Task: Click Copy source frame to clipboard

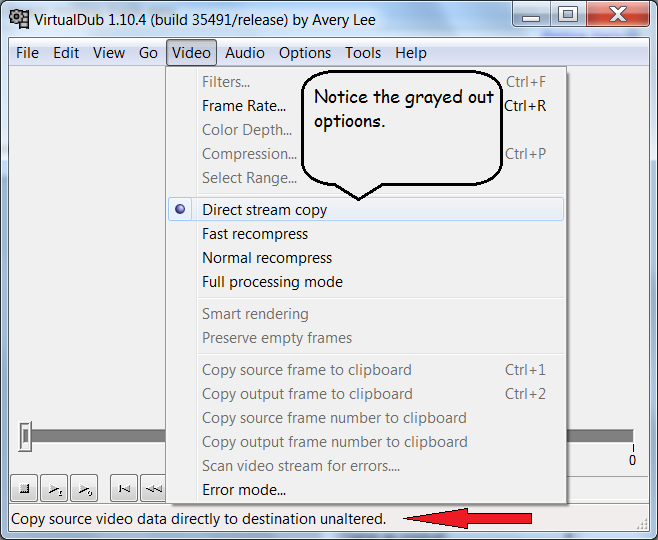Action: [x=366, y=370]
